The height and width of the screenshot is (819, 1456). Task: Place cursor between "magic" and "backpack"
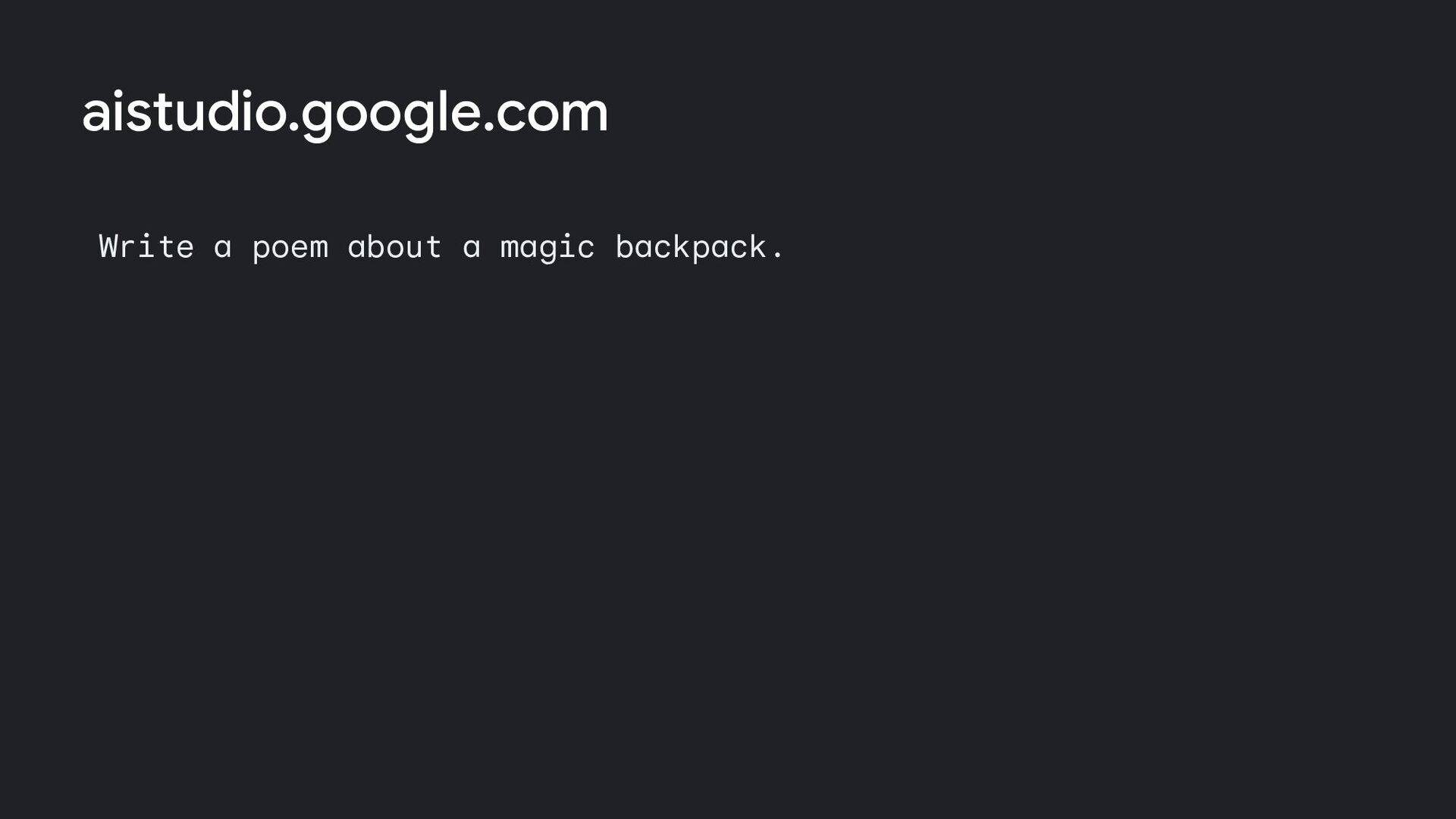tap(605, 248)
